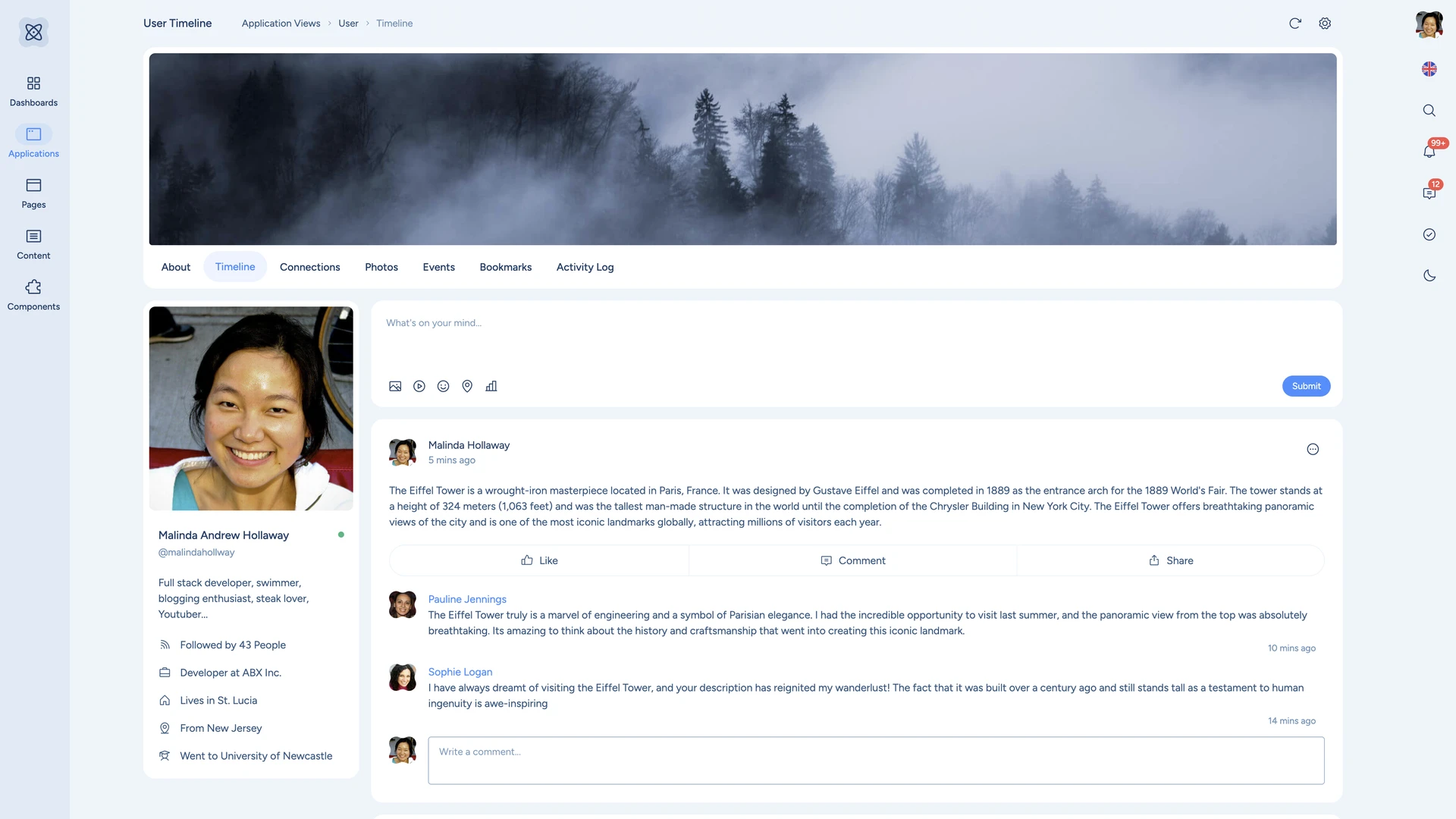Open the settings gear icon

click(x=1325, y=24)
